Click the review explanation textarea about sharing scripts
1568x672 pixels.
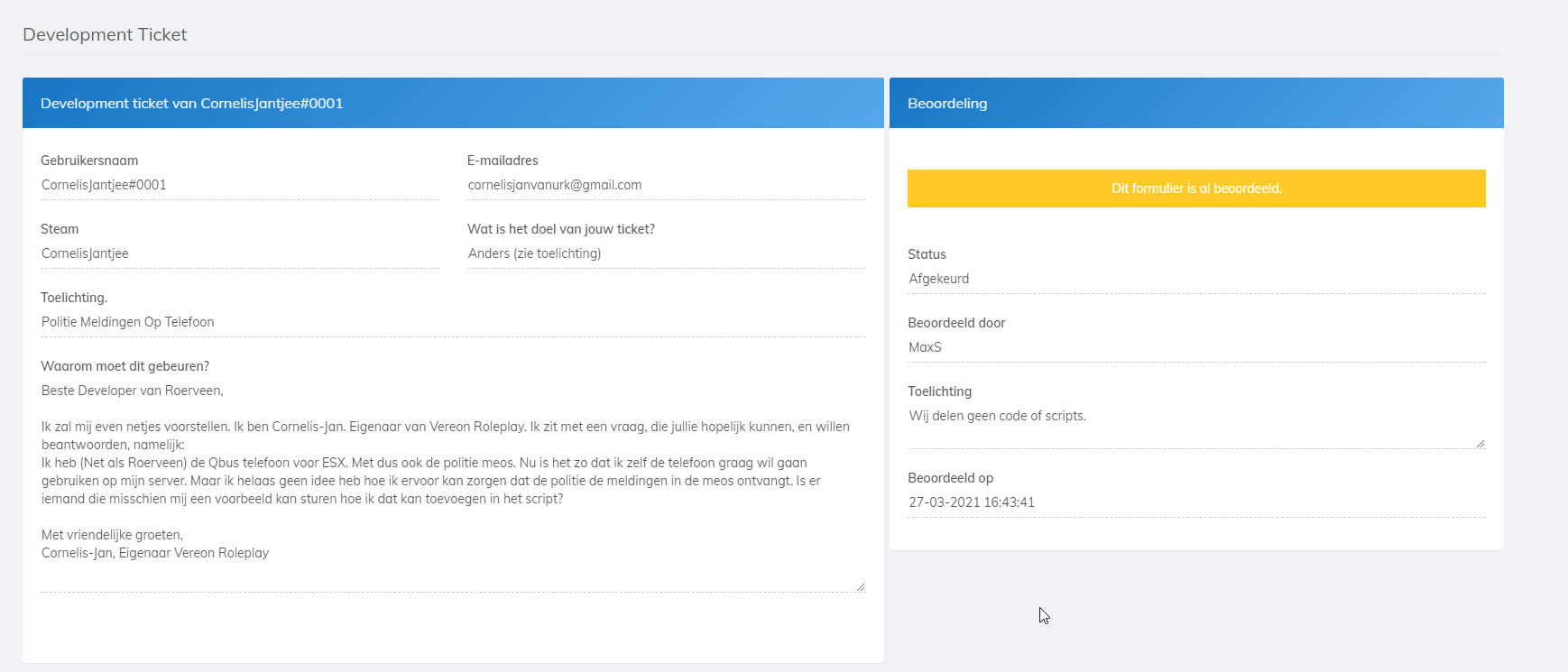pos(1195,426)
